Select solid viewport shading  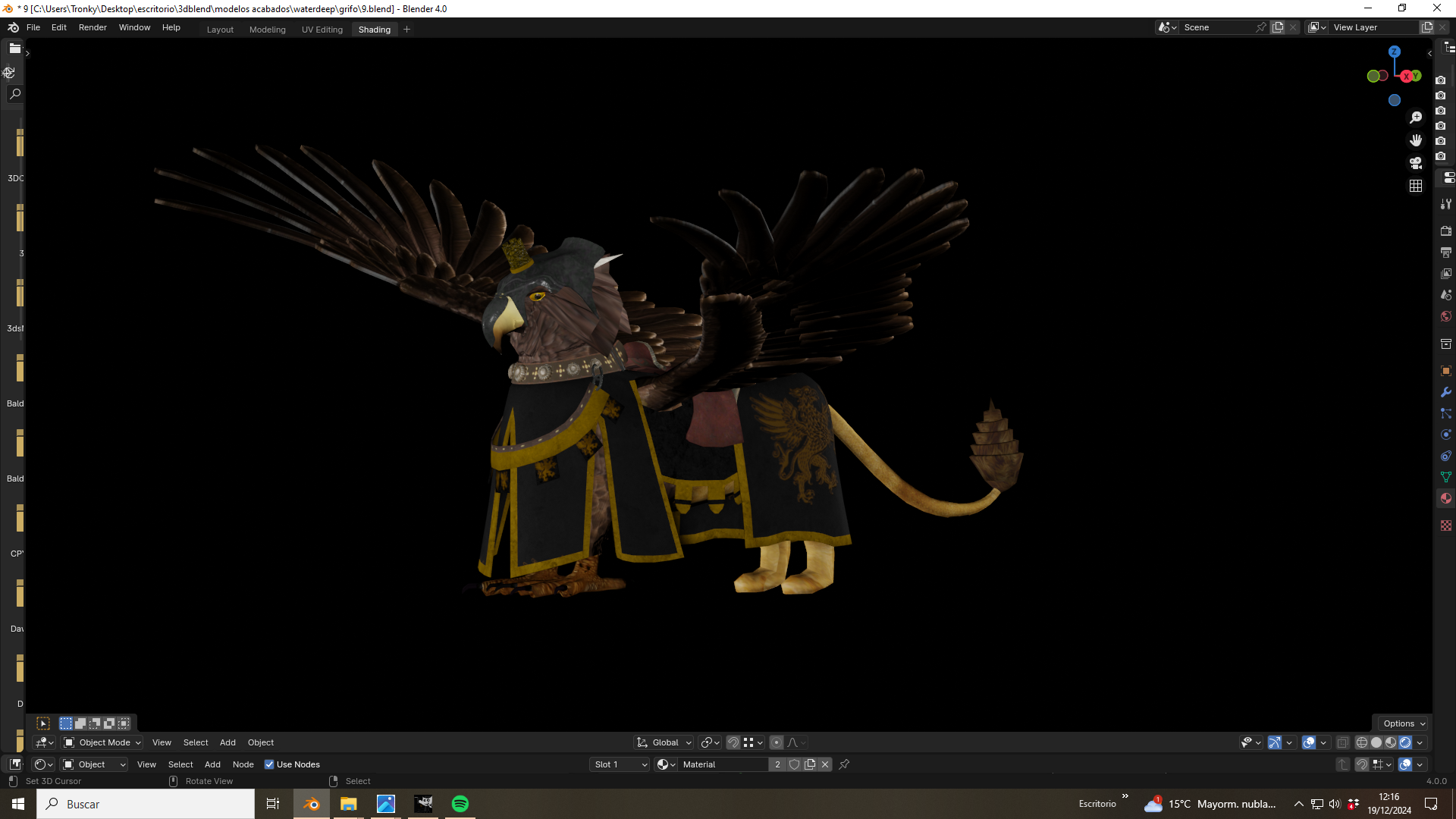(1376, 742)
